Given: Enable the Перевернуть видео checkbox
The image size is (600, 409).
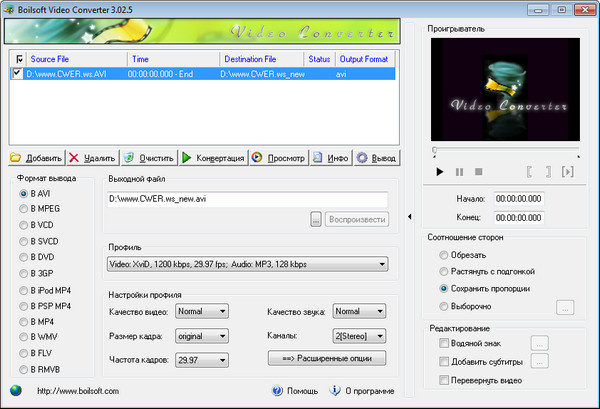Looking at the screenshot, I should coord(444,380).
